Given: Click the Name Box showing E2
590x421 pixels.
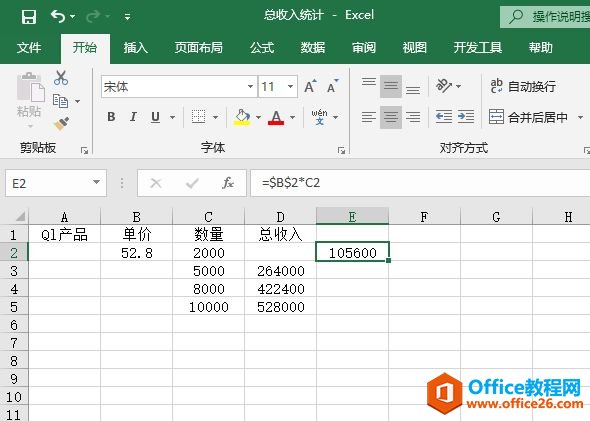Looking at the screenshot, I should click(56, 183).
